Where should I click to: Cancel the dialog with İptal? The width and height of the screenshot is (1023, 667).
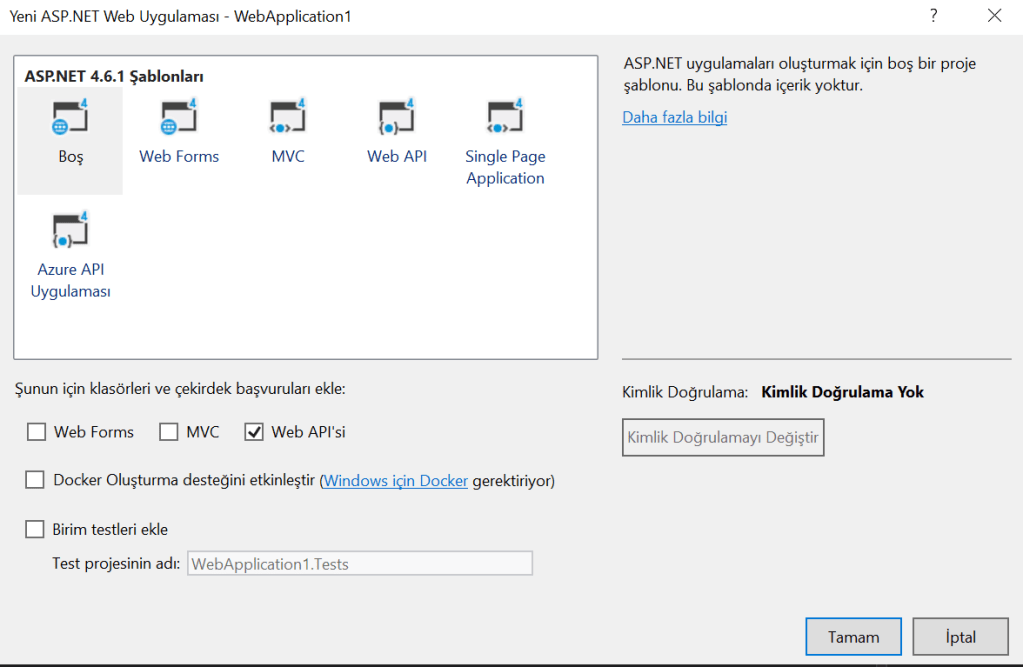coord(961,636)
